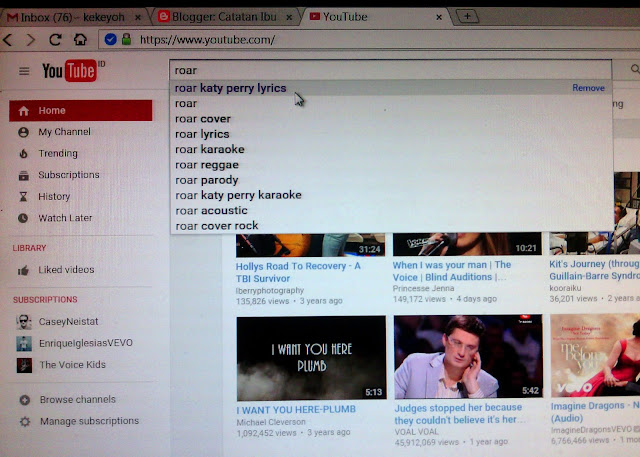Close the YouTube tab
The height and width of the screenshot is (457, 640).
click(x=439, y=17)
